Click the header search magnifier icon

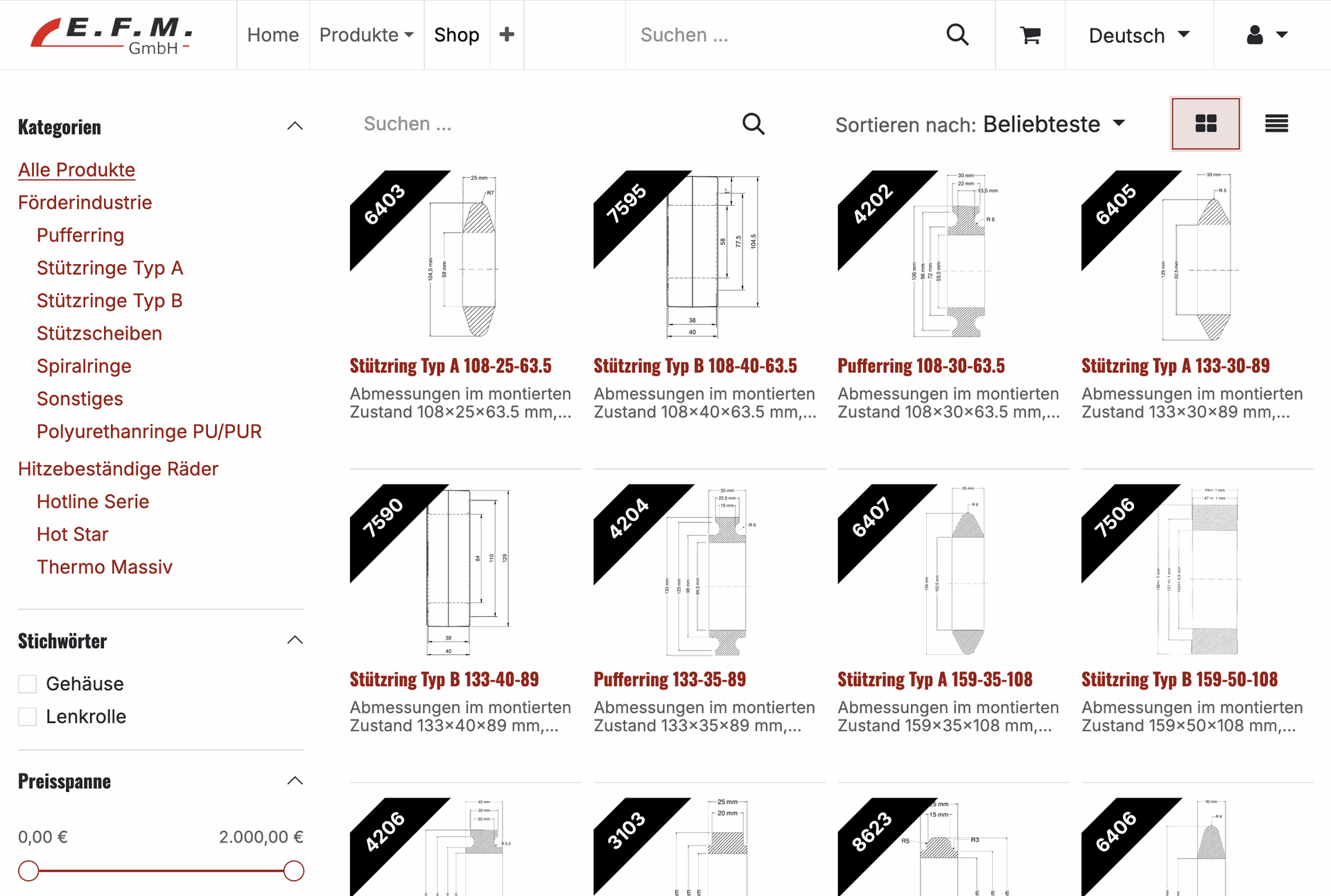point(957,35)
